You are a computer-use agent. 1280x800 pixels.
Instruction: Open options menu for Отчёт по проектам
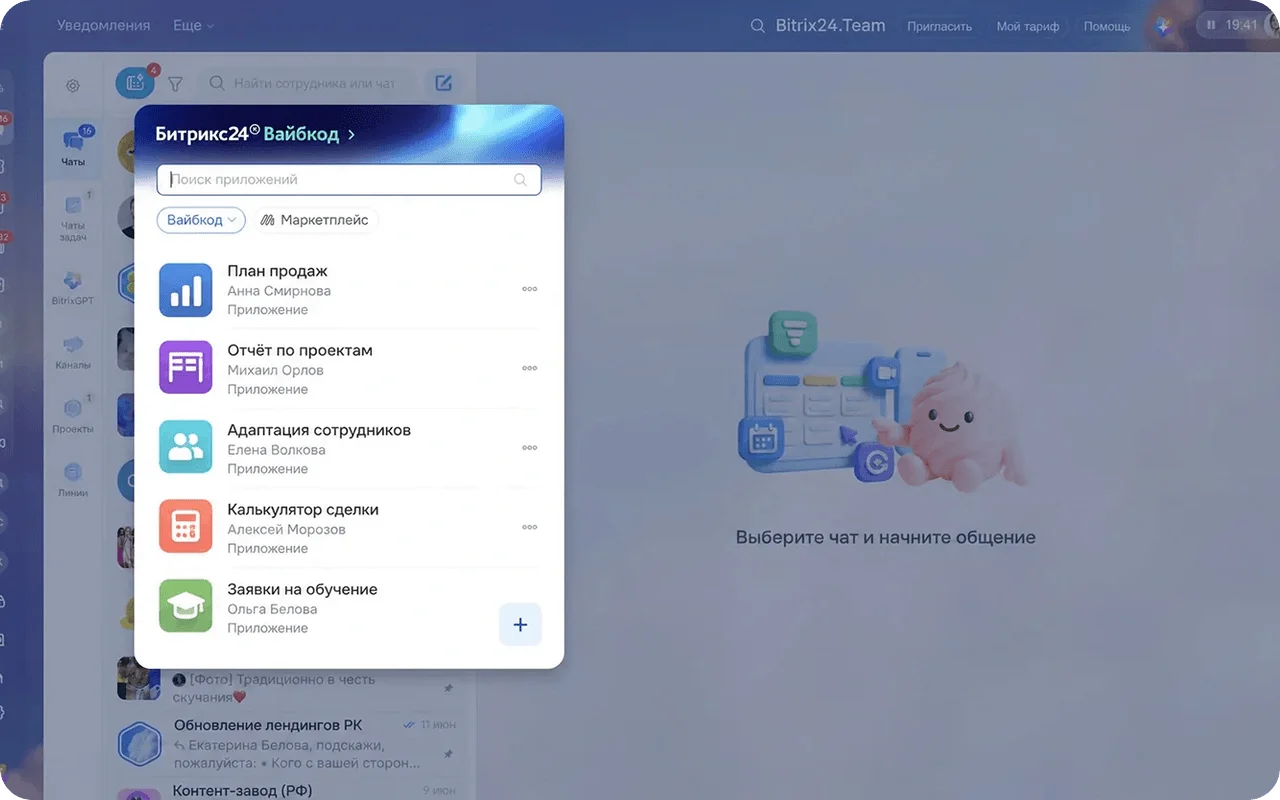point(529,368)
